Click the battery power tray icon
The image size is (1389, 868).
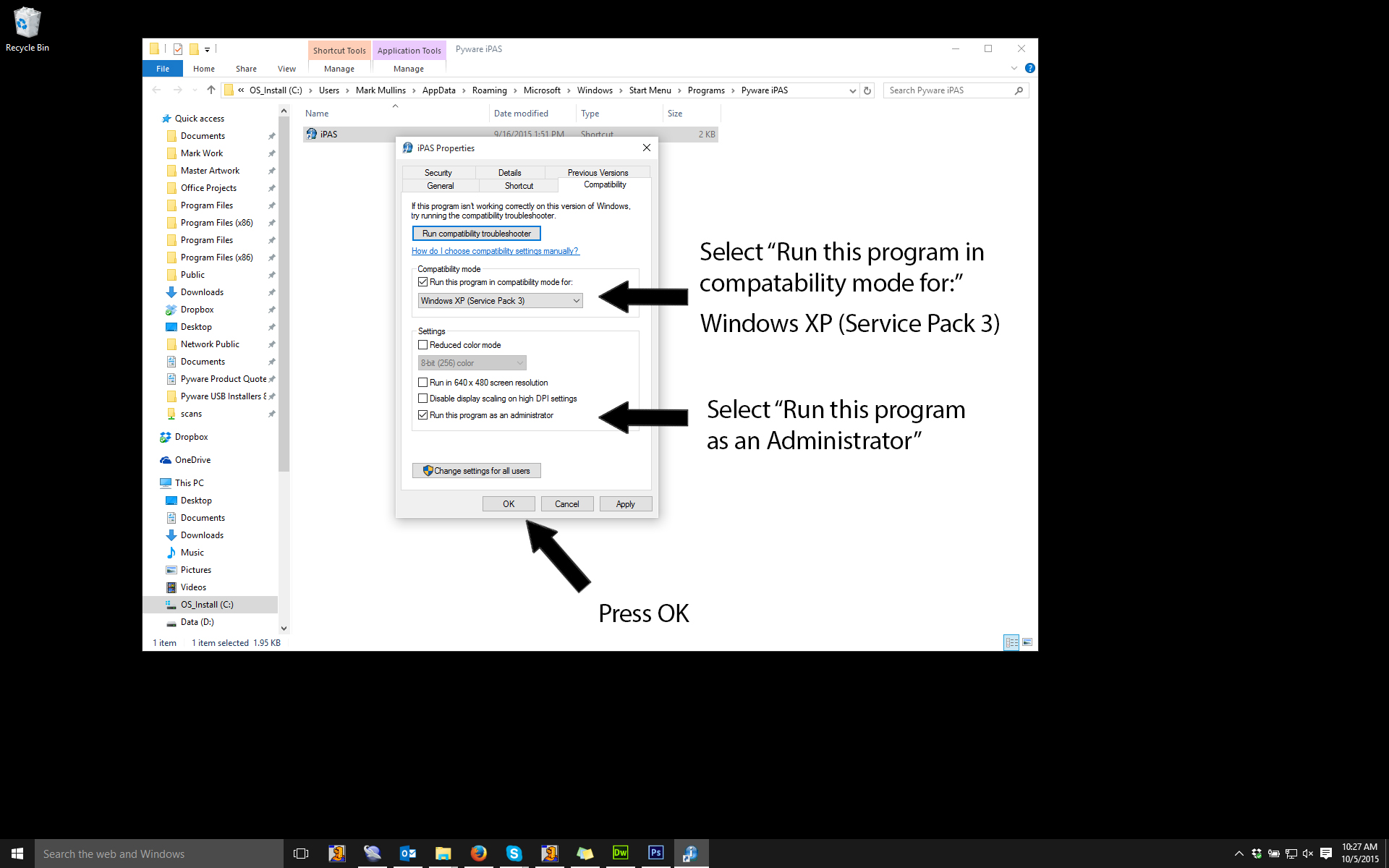click(x=1274, y=854)
